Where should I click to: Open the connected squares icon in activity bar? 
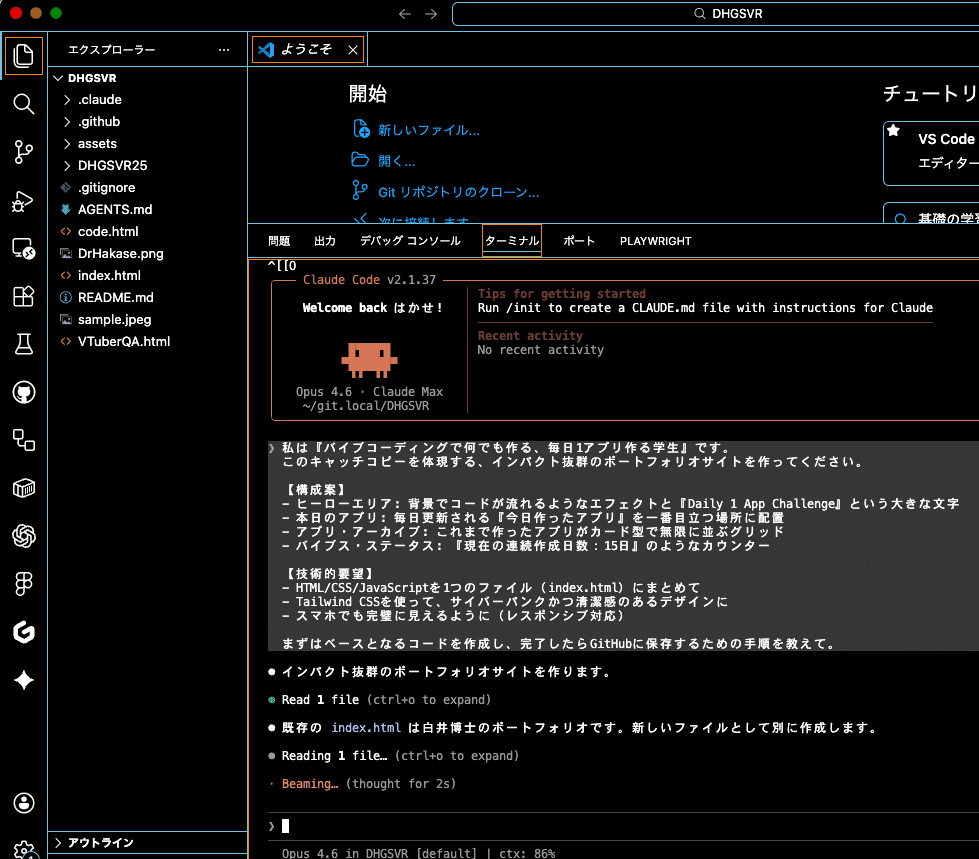(x=24, y=440)
